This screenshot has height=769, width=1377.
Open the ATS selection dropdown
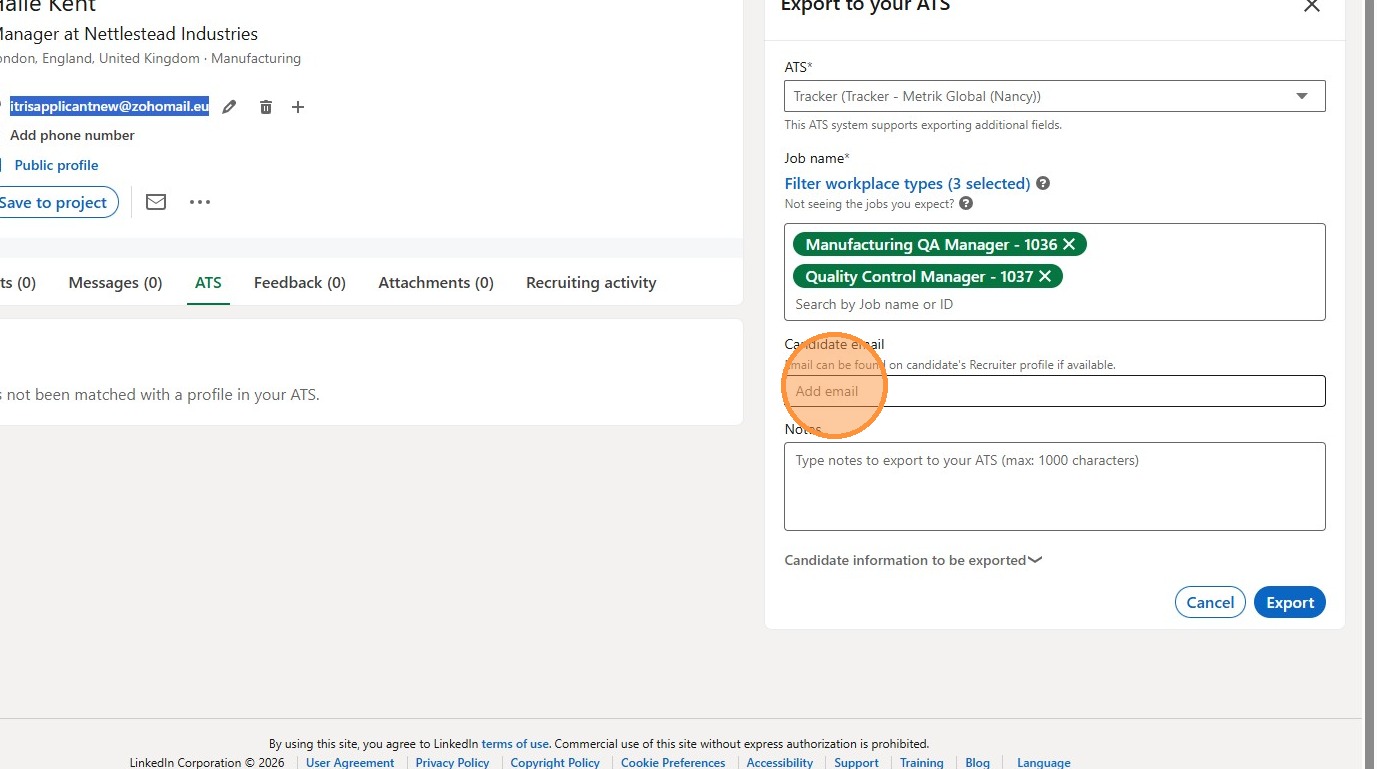(x=1055, y=96)
